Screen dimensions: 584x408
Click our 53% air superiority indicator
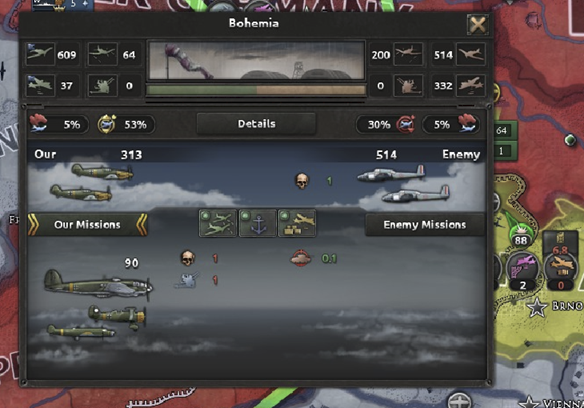click(126, 124)
